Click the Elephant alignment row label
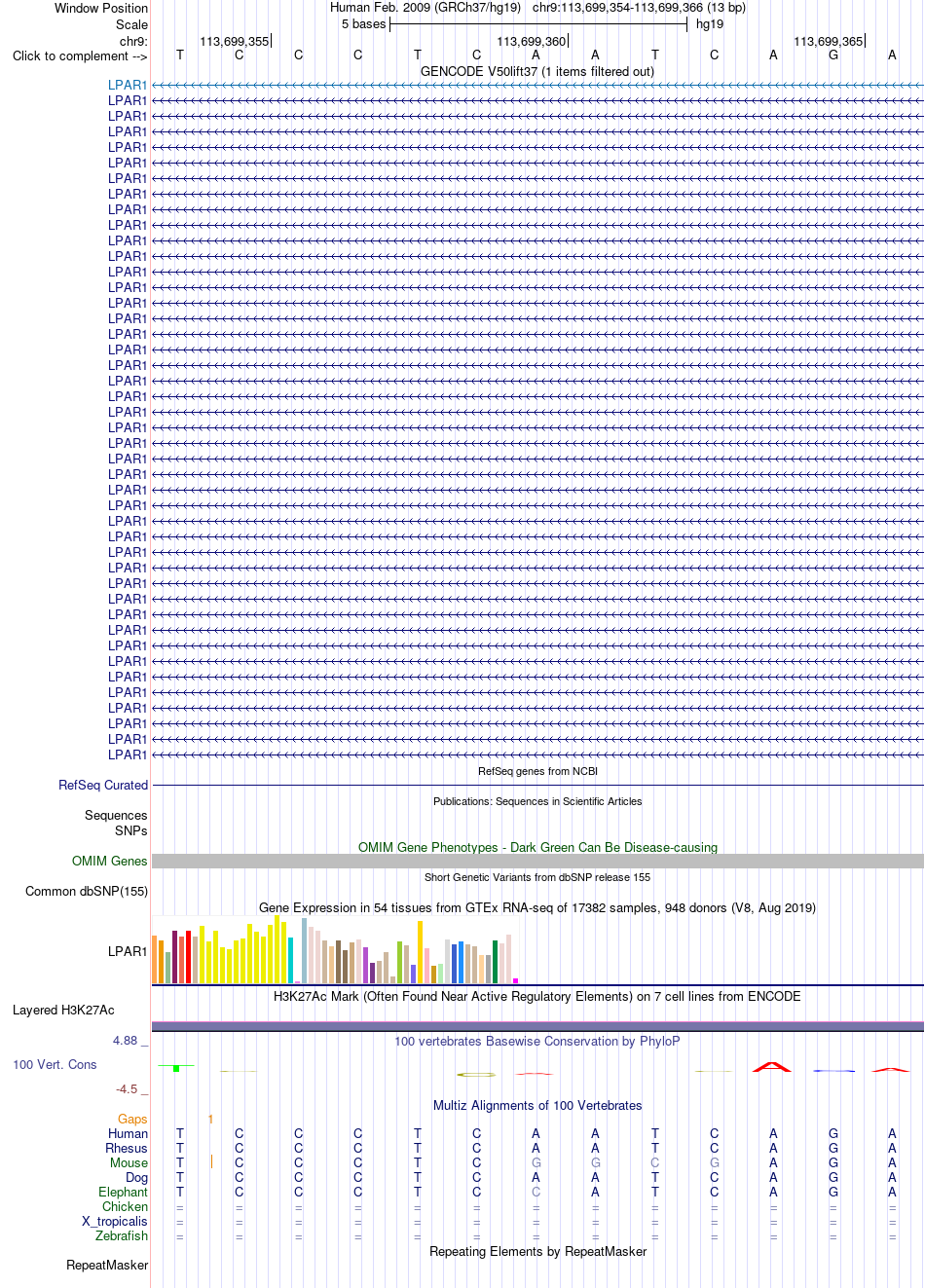925x1288 pixels. (x=124, y=1192)
